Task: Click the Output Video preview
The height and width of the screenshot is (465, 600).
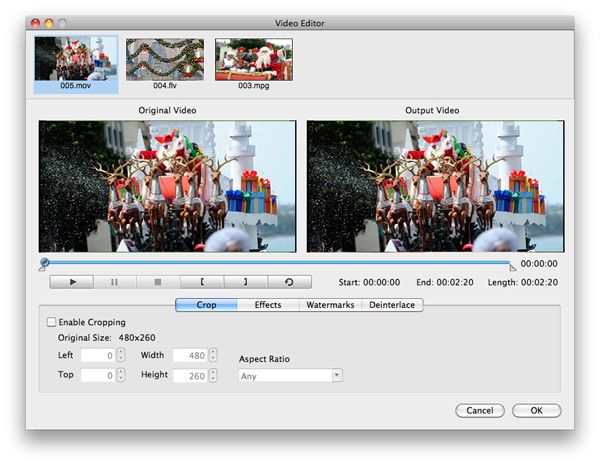Action: pos(435,186)
